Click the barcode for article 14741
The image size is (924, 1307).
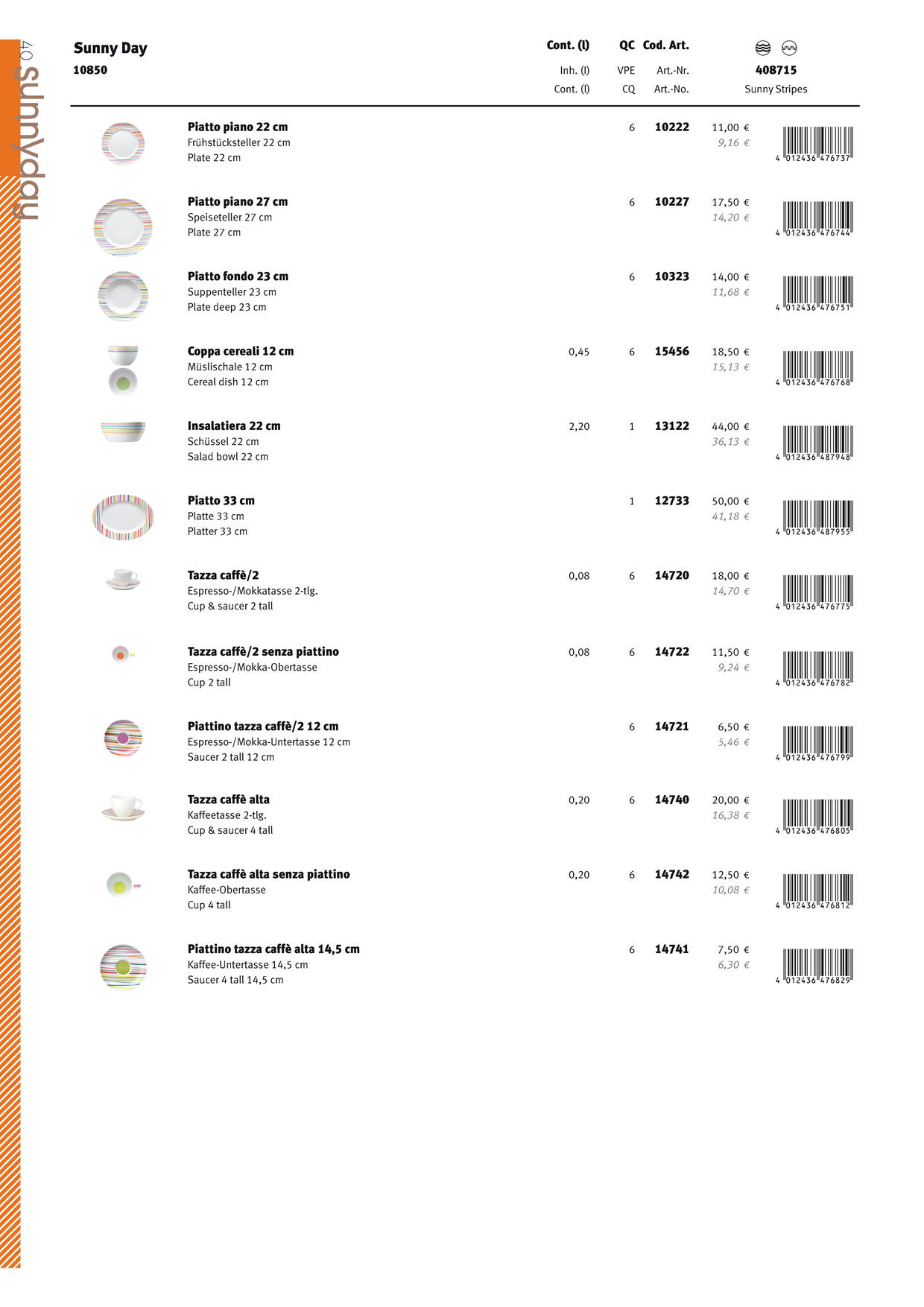[817, 966]
